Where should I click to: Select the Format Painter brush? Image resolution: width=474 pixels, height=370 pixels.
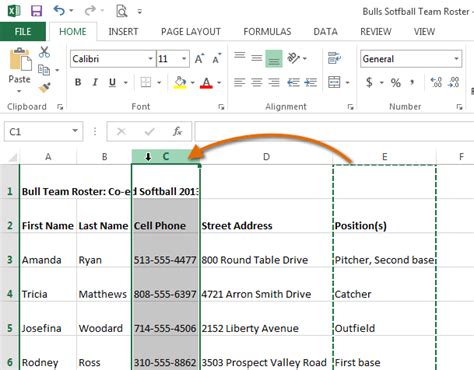coord(44,87)
